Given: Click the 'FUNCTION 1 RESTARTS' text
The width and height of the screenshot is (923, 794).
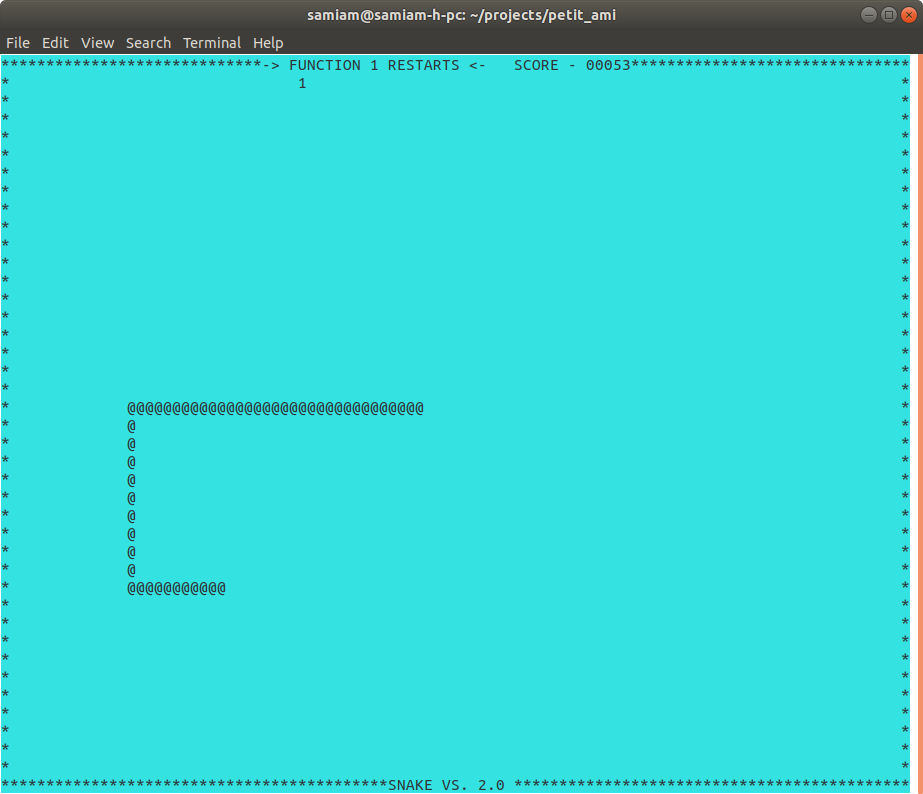Looking at the screenshot, I should click(374, 65).
